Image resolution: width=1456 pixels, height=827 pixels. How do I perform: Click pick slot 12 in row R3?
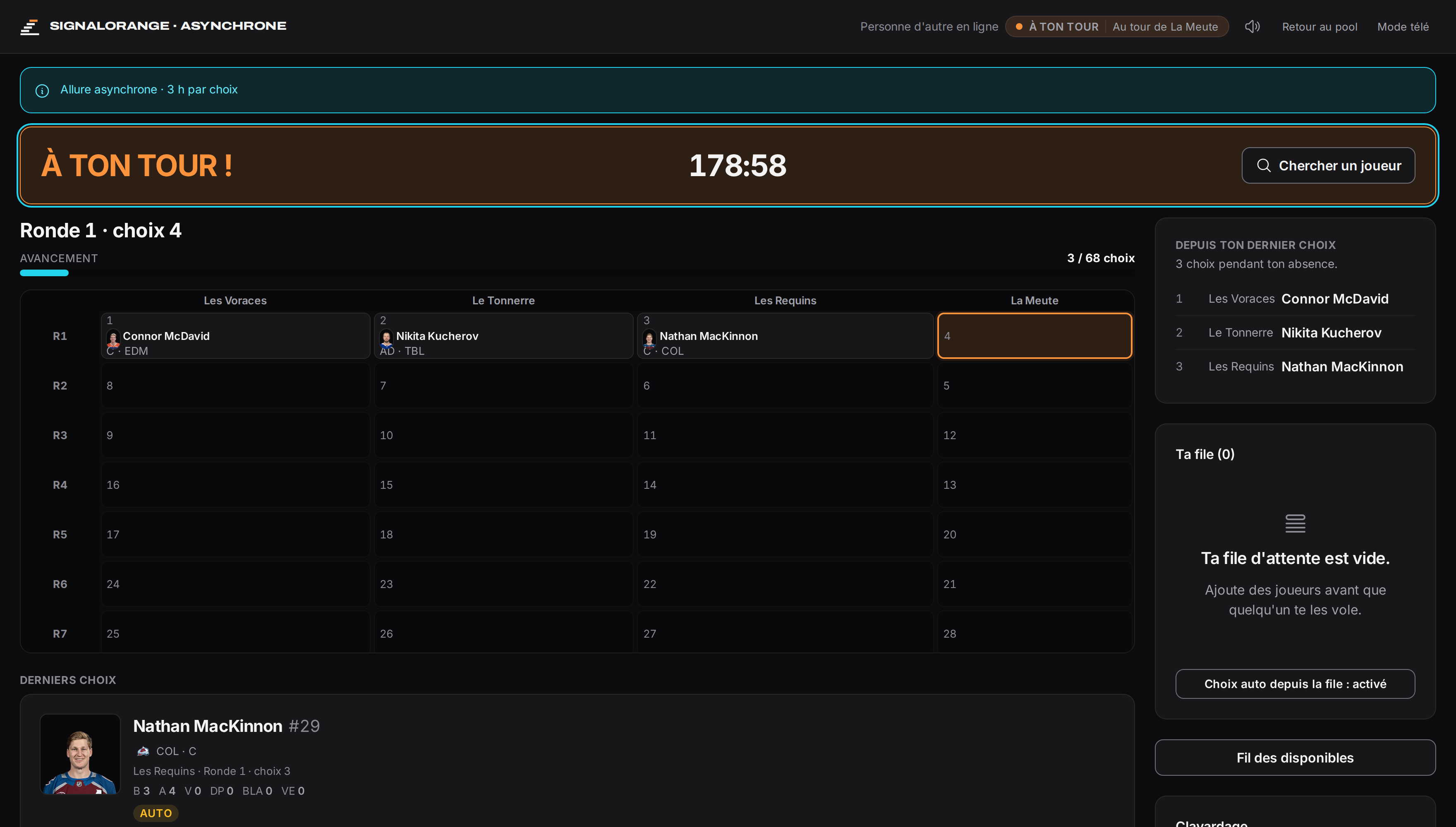[1034, 435]
